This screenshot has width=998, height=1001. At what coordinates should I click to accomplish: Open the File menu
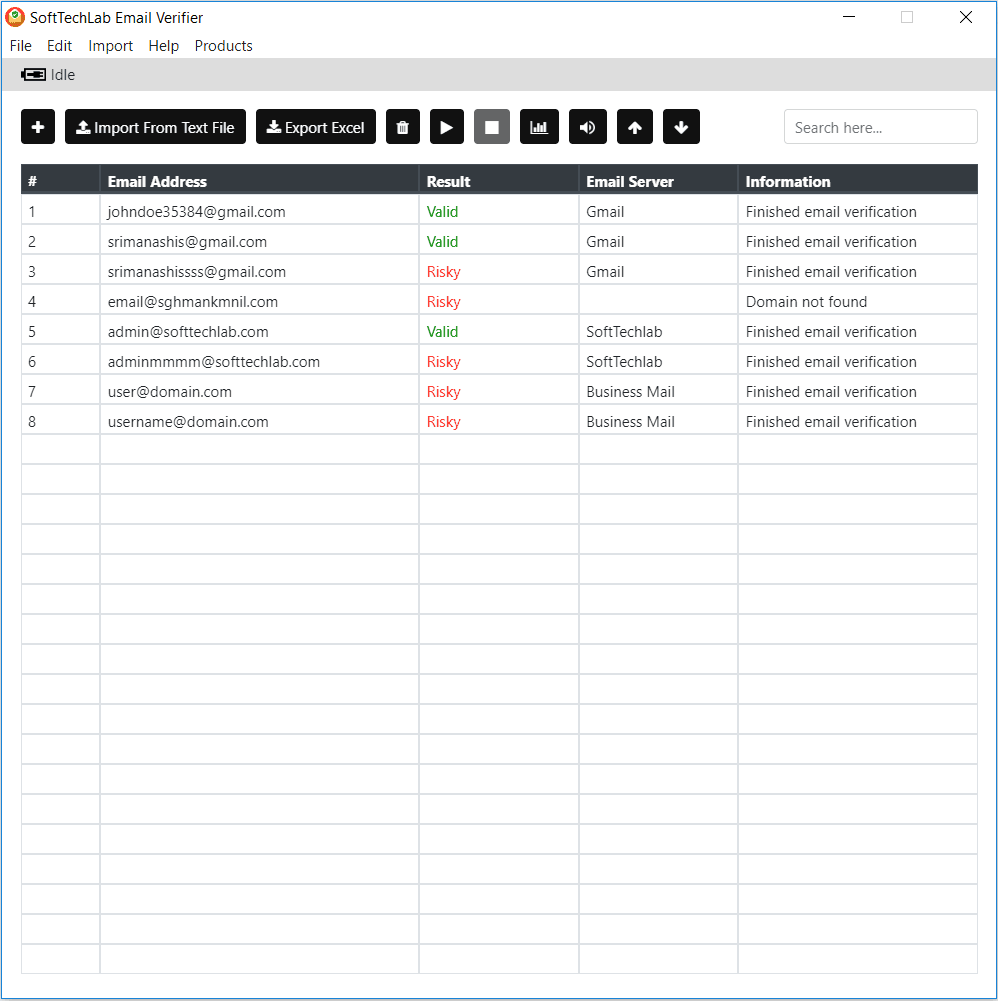click(x=20, y=46)
